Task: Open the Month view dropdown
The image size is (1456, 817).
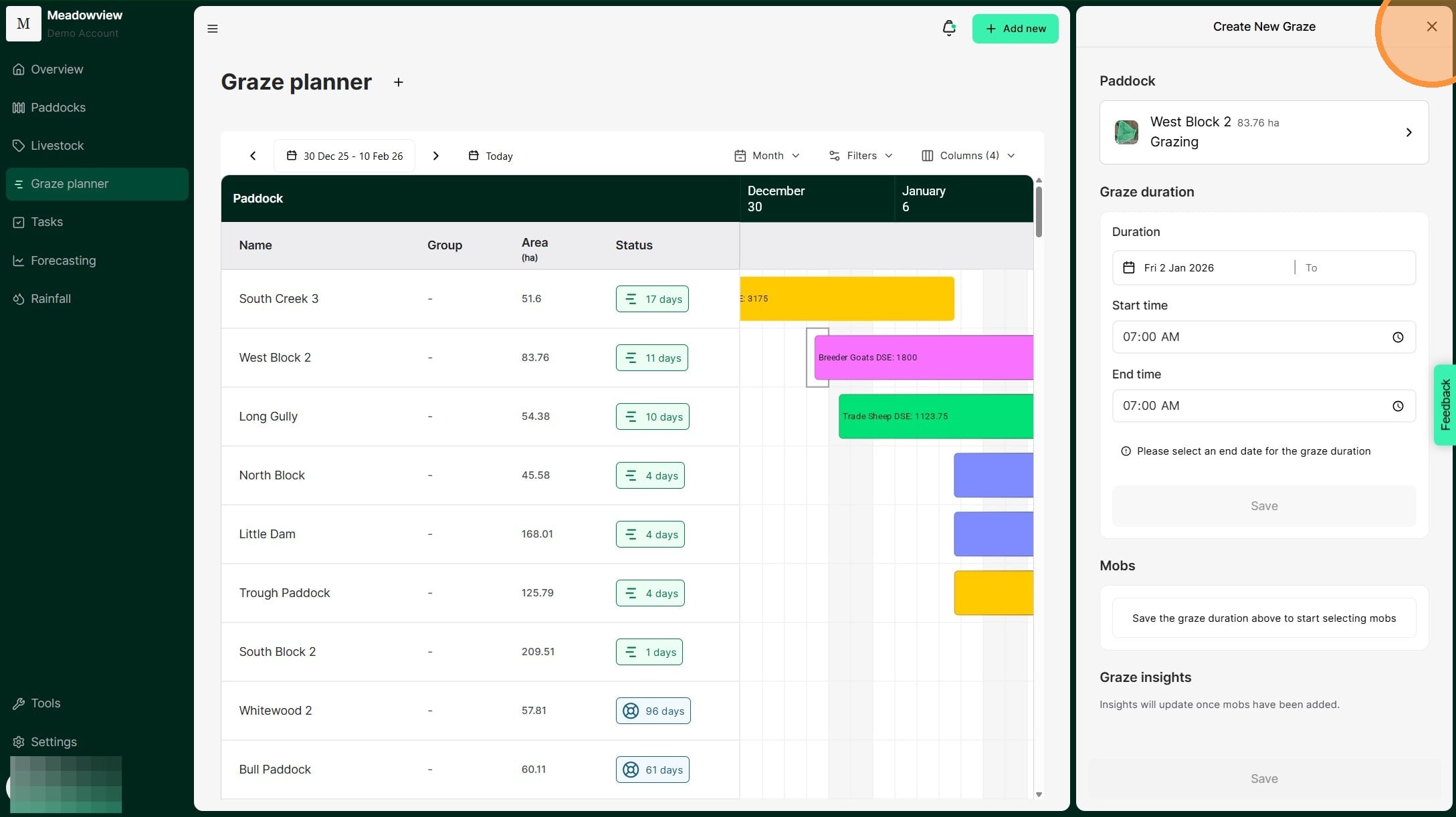Action: pyautogui.click(x=767, y=156)
